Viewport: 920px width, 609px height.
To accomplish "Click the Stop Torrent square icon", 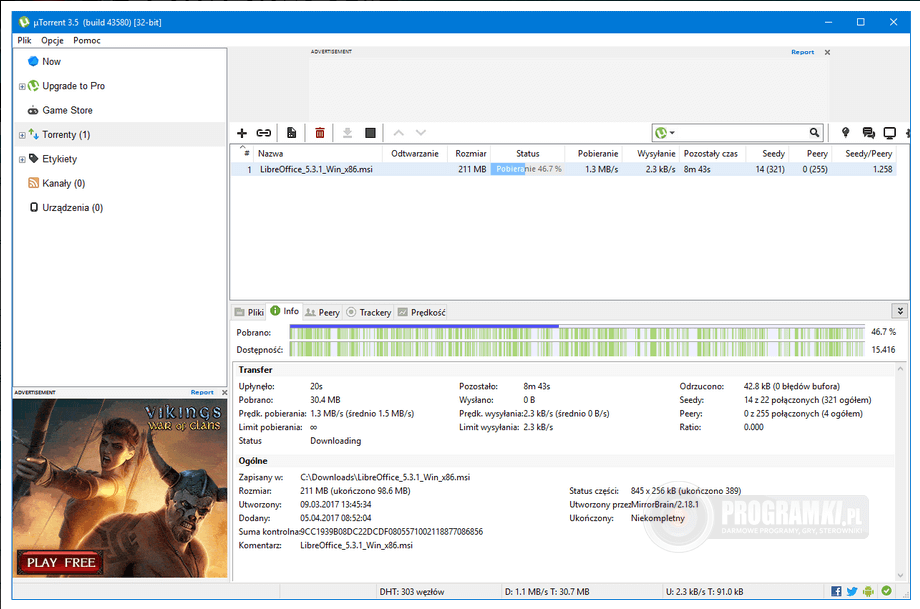I will [370, 133].
